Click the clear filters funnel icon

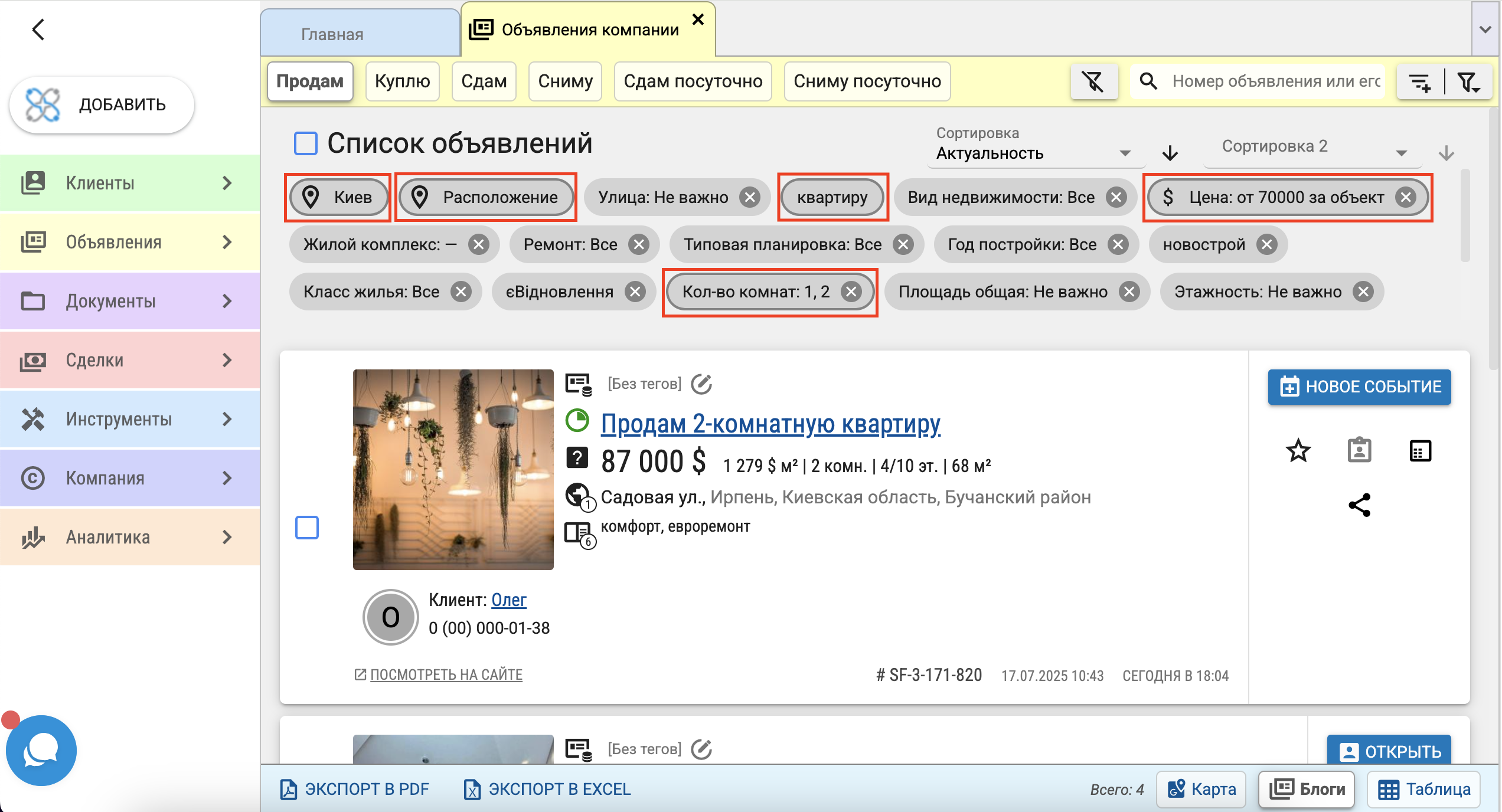[x=1093, y=81]
